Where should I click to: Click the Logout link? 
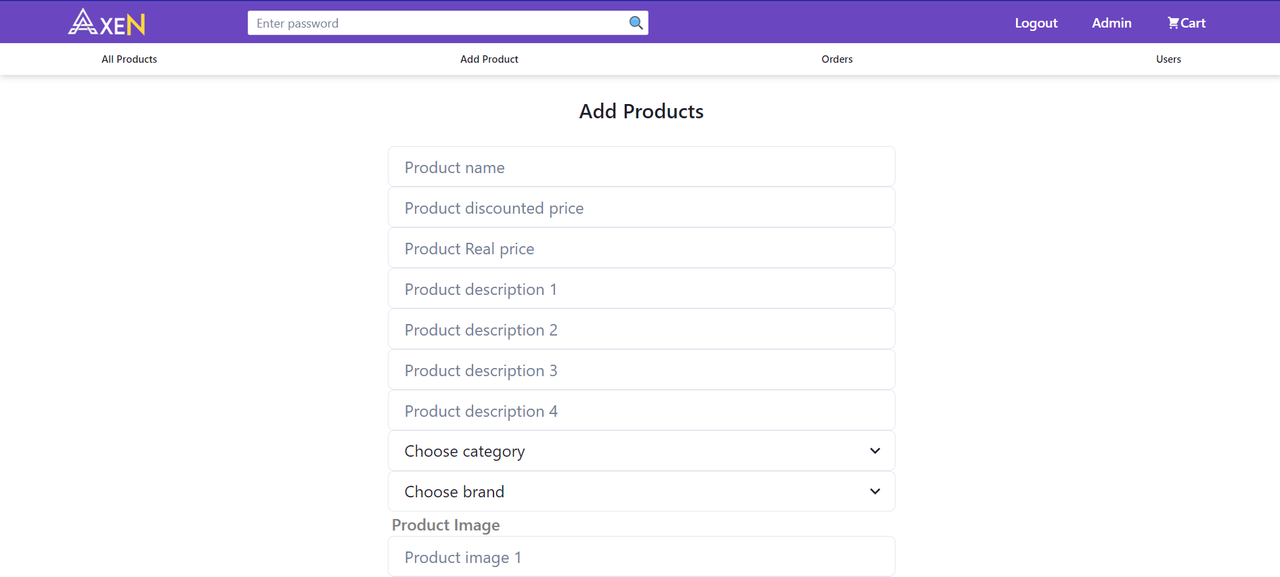click(1036, 23)
